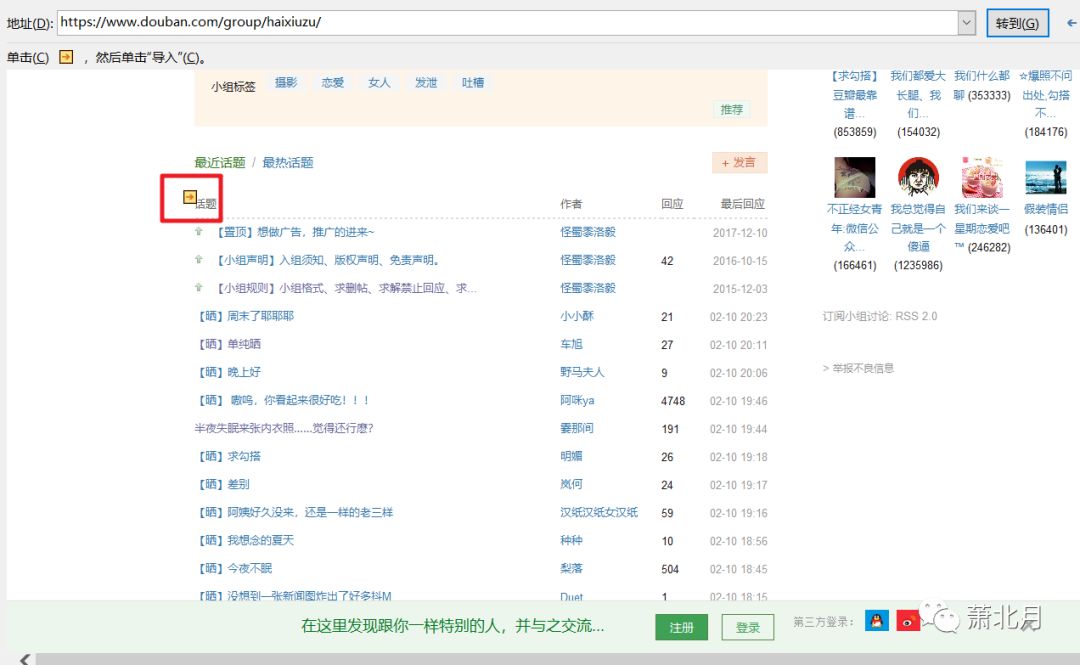This screenshot has height=665, width=1080.
Task: Open the 【晒】我想念的夏天 topic
Action: (x=245, y=540)
